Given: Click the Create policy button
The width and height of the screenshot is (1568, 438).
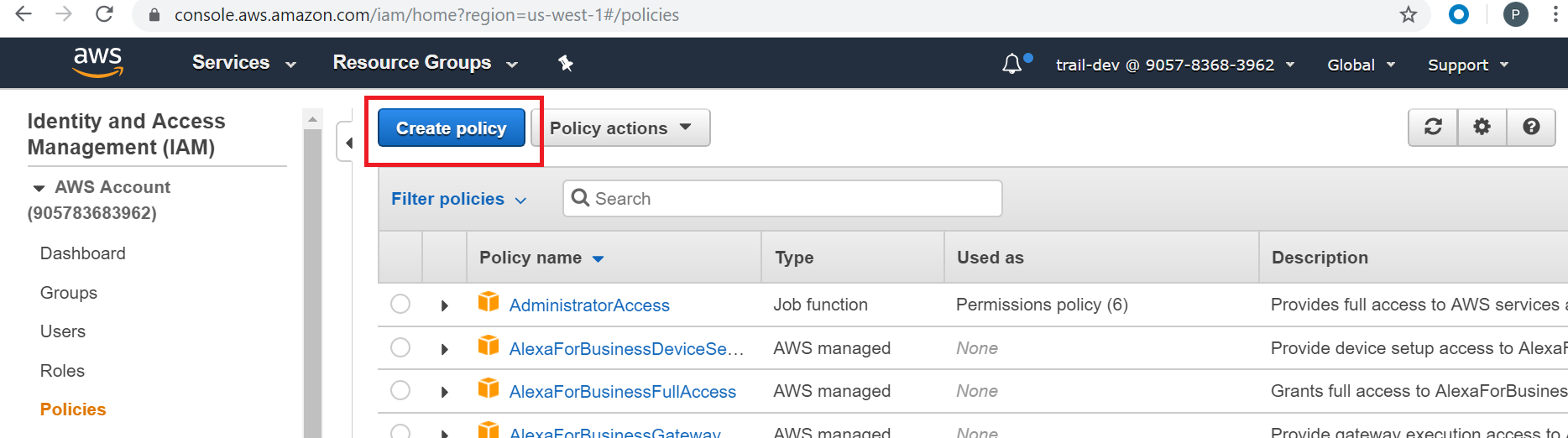Looking at the screenshot, I should [451, 128].
